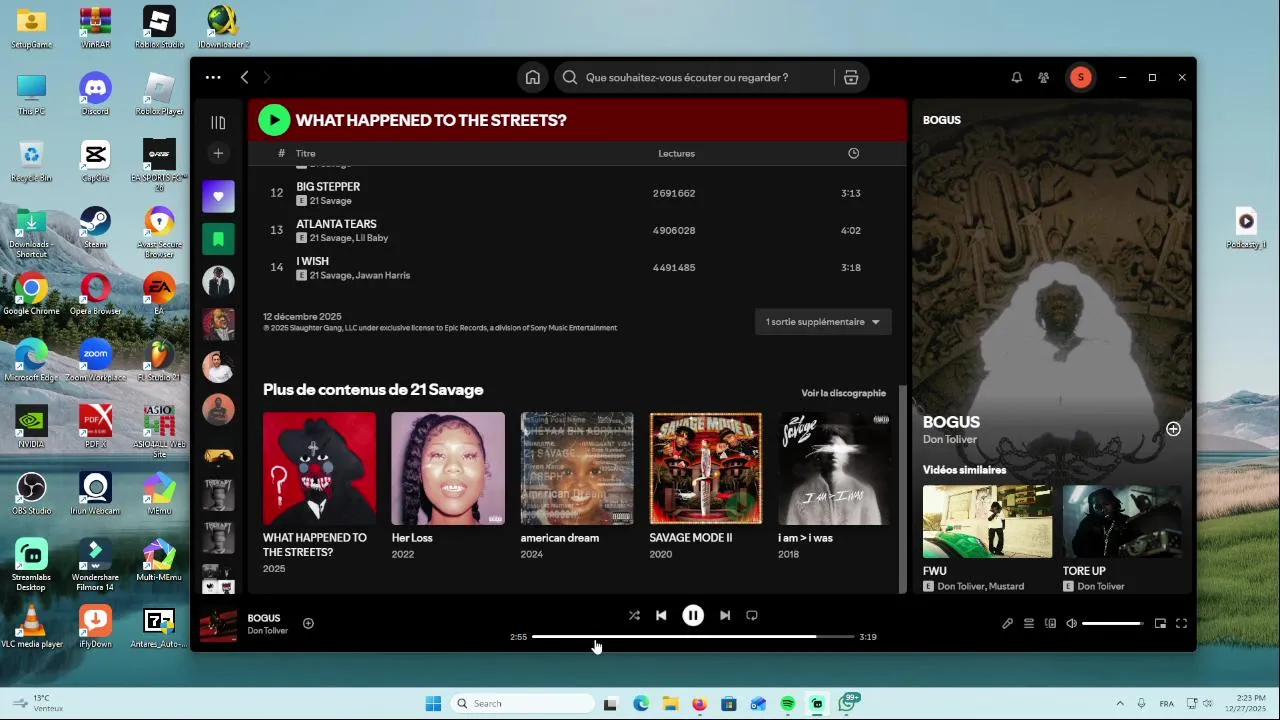Open the Discord desktop icon
This screenshot has width=1280, height=720.
click(95, 94)
